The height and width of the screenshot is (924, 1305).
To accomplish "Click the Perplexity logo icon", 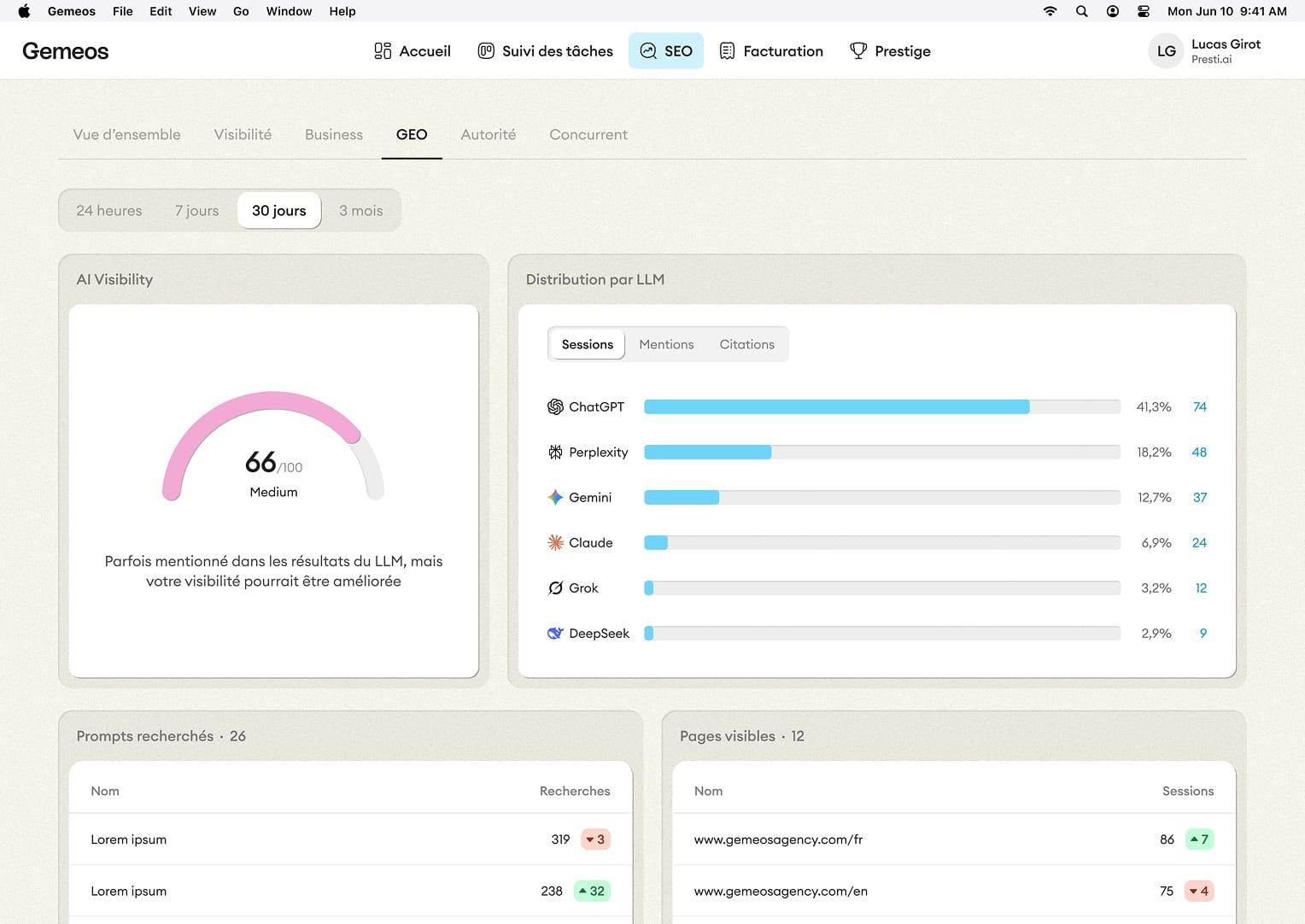I will tap(555, 452).
